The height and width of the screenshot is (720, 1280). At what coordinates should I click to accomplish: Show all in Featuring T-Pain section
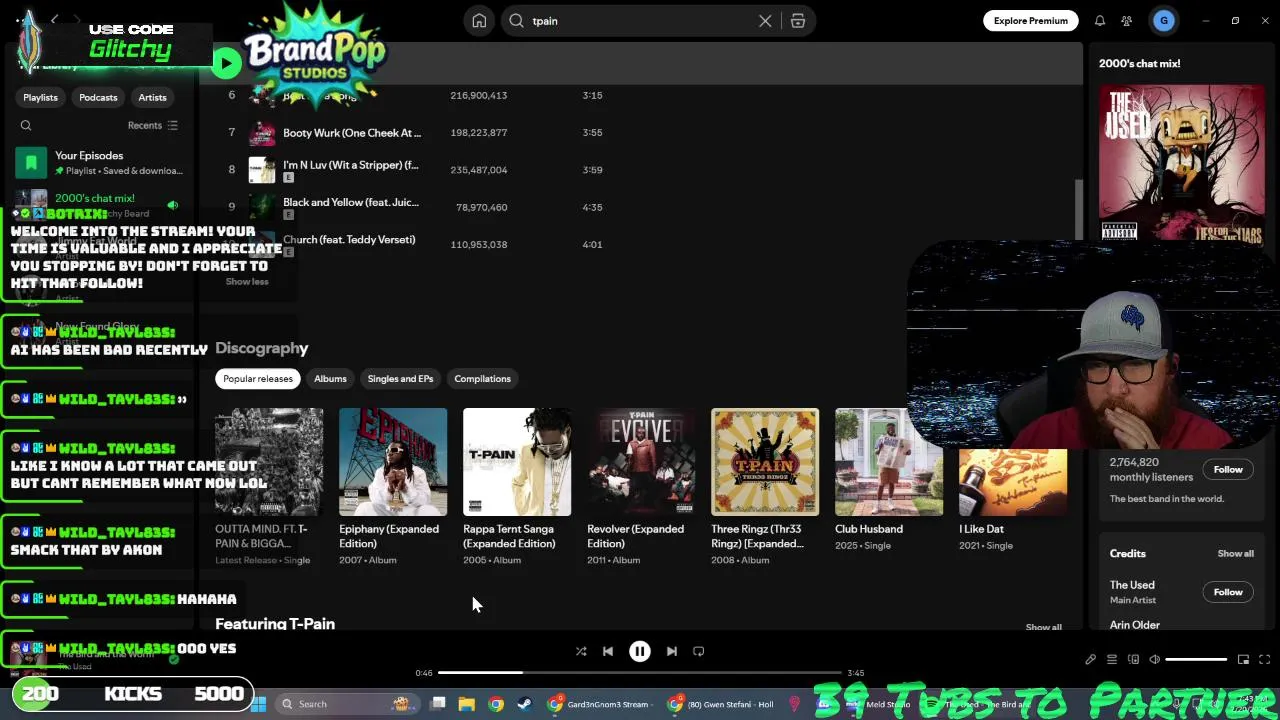1043,627
